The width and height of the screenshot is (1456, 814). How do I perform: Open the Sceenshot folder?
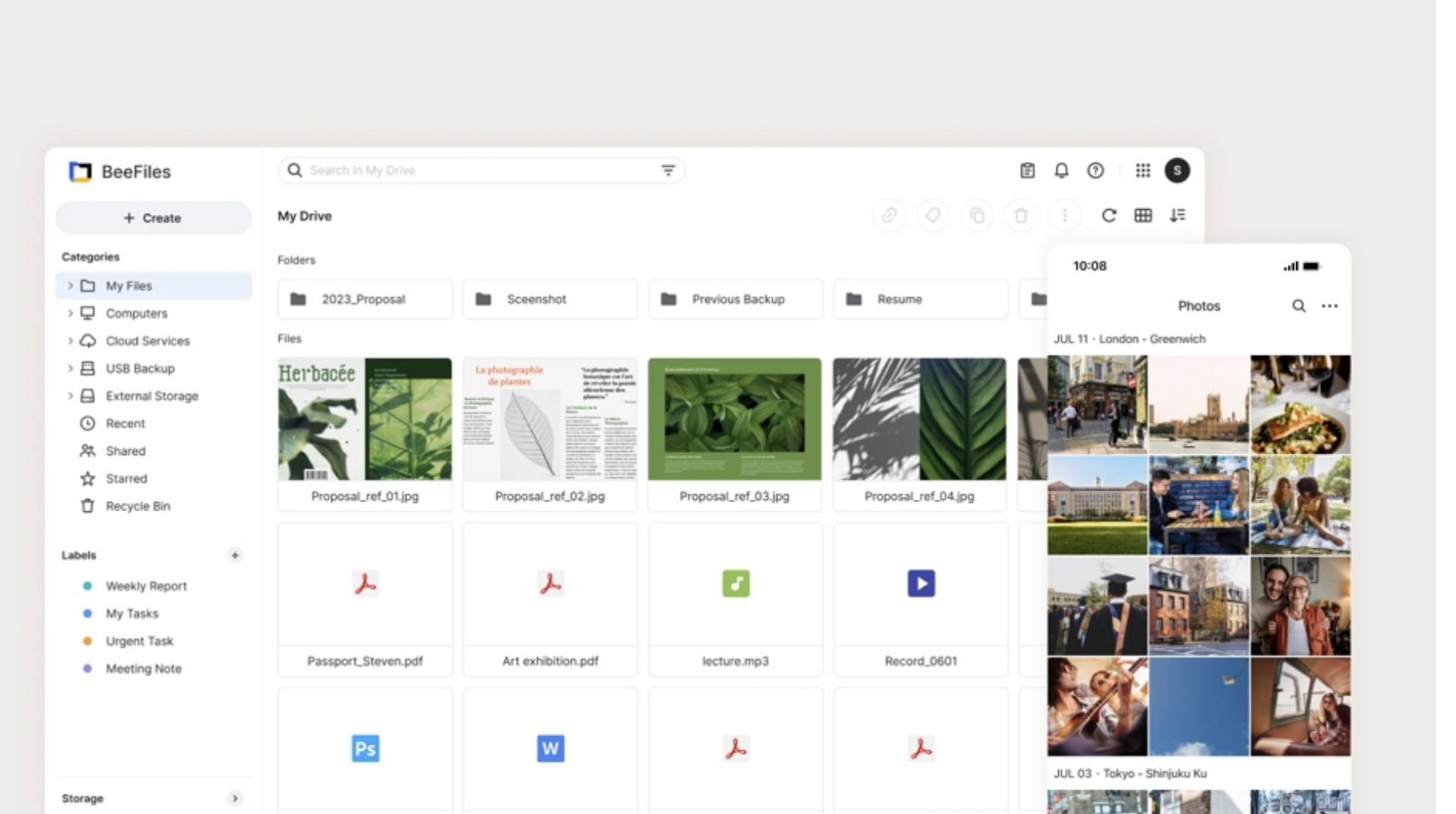550,299
